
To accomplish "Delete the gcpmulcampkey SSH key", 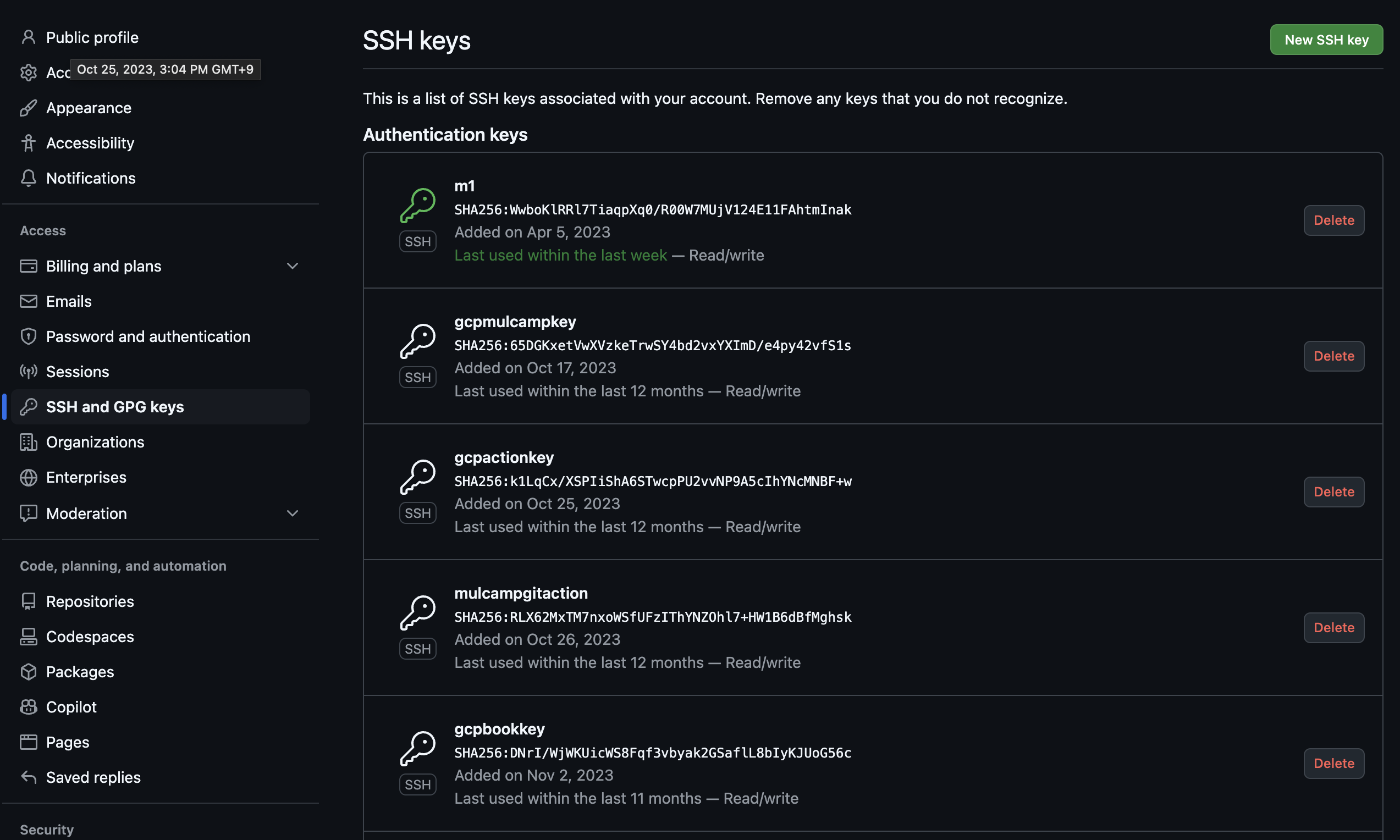I will point(1333,356).
